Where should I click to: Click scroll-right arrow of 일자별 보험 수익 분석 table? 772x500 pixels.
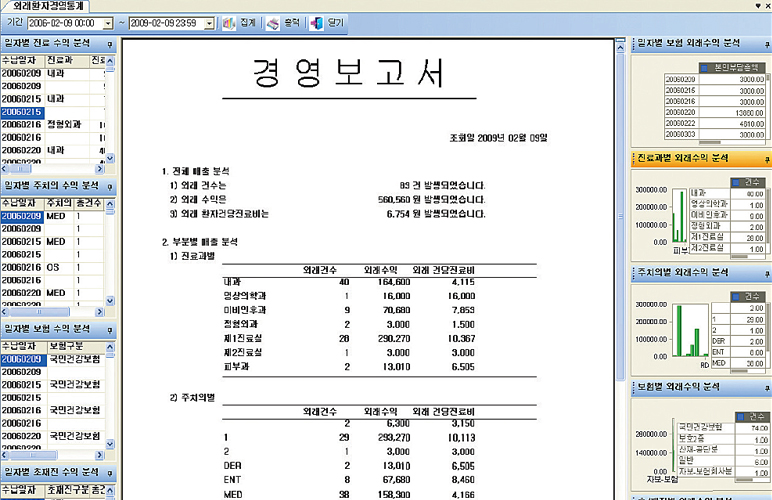point(100,455)
